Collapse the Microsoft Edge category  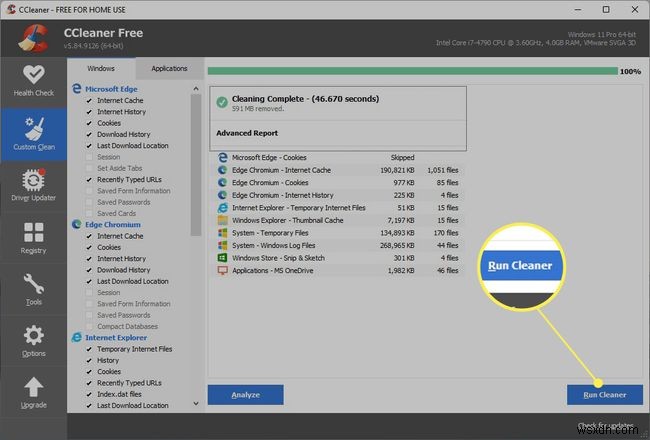pos(111,89)
